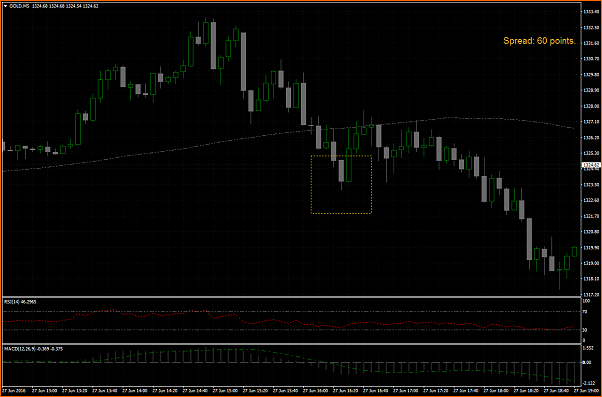Click the RSI scale value 100
Screen dimensions: 602x397
coord(586,301)
